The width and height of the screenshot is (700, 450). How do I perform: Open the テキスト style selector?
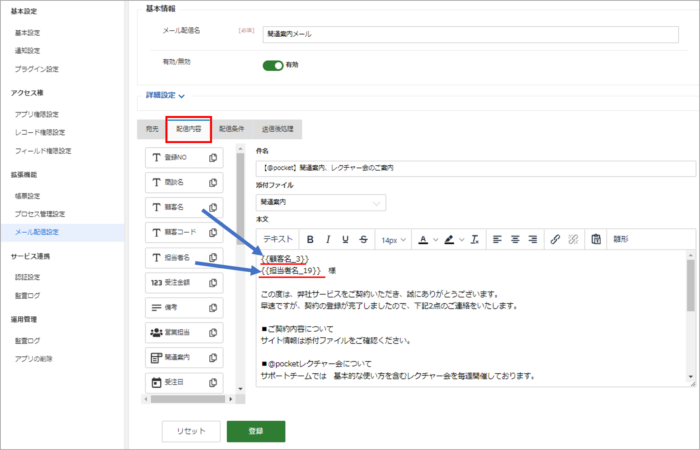277,239
